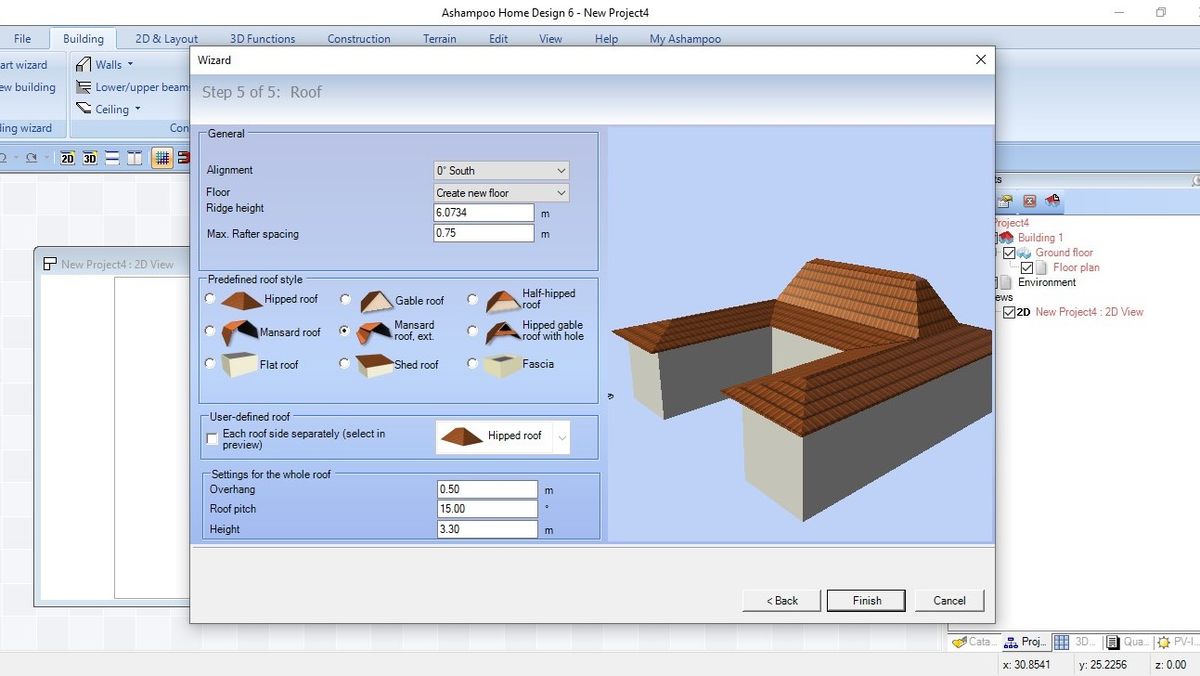Viewport: 1200px width, 676px height.
Task: Open the PV-Installation panel
Action: (x=1180, y=641)
